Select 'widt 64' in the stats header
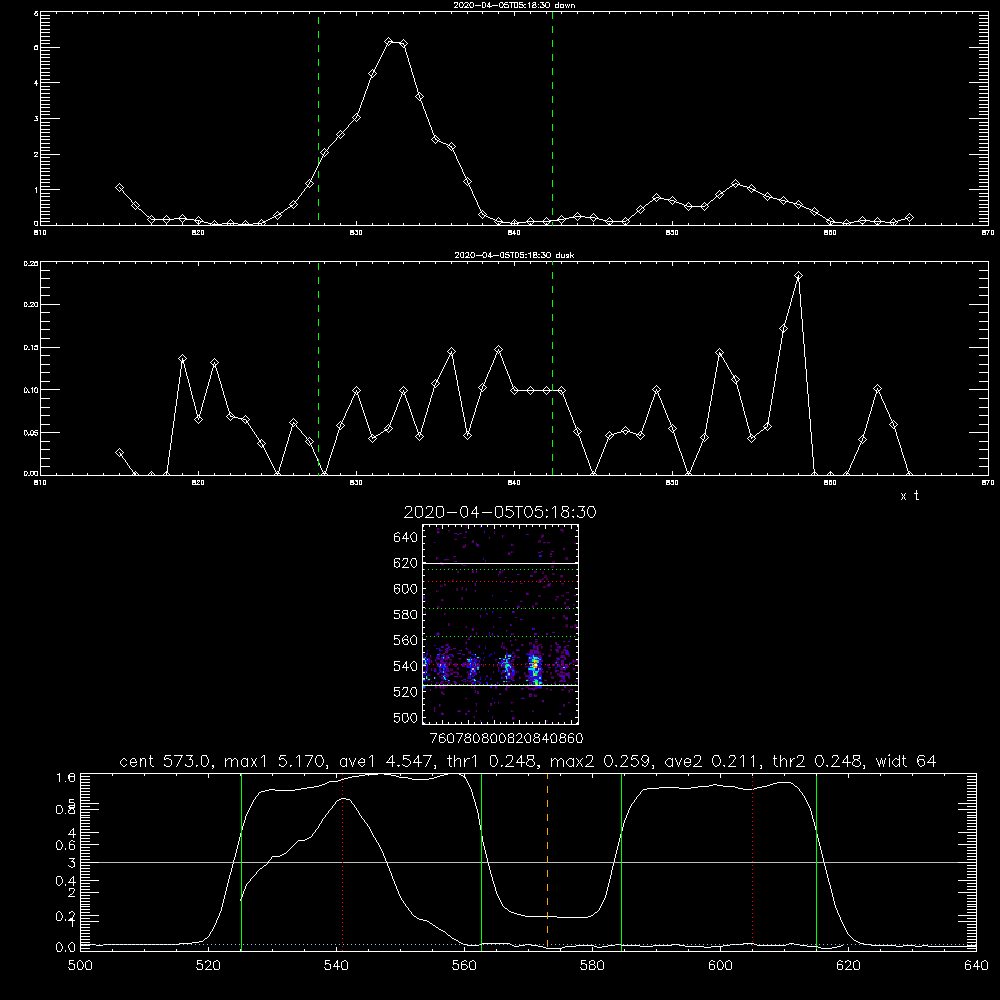 906,761
